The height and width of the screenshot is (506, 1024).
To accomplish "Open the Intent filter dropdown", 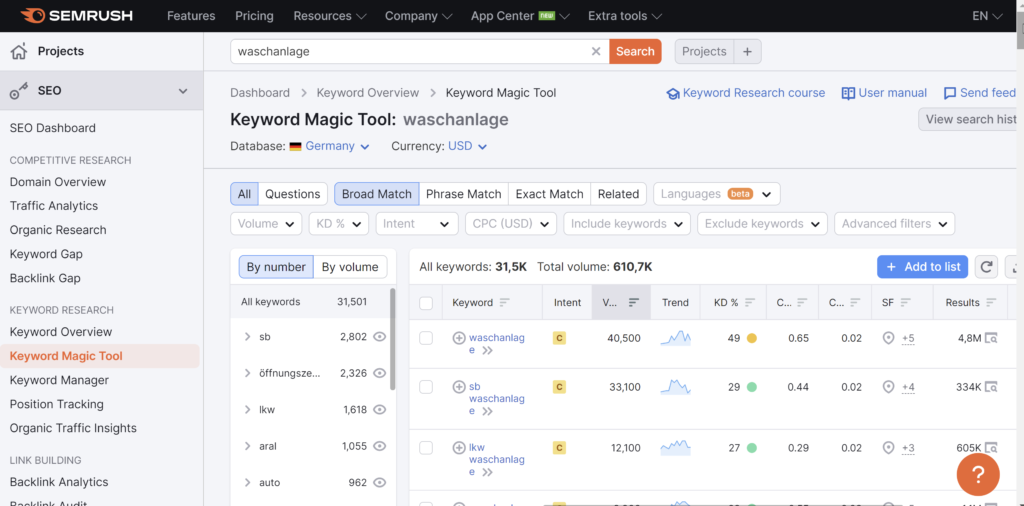I will [x=417, y=223].
